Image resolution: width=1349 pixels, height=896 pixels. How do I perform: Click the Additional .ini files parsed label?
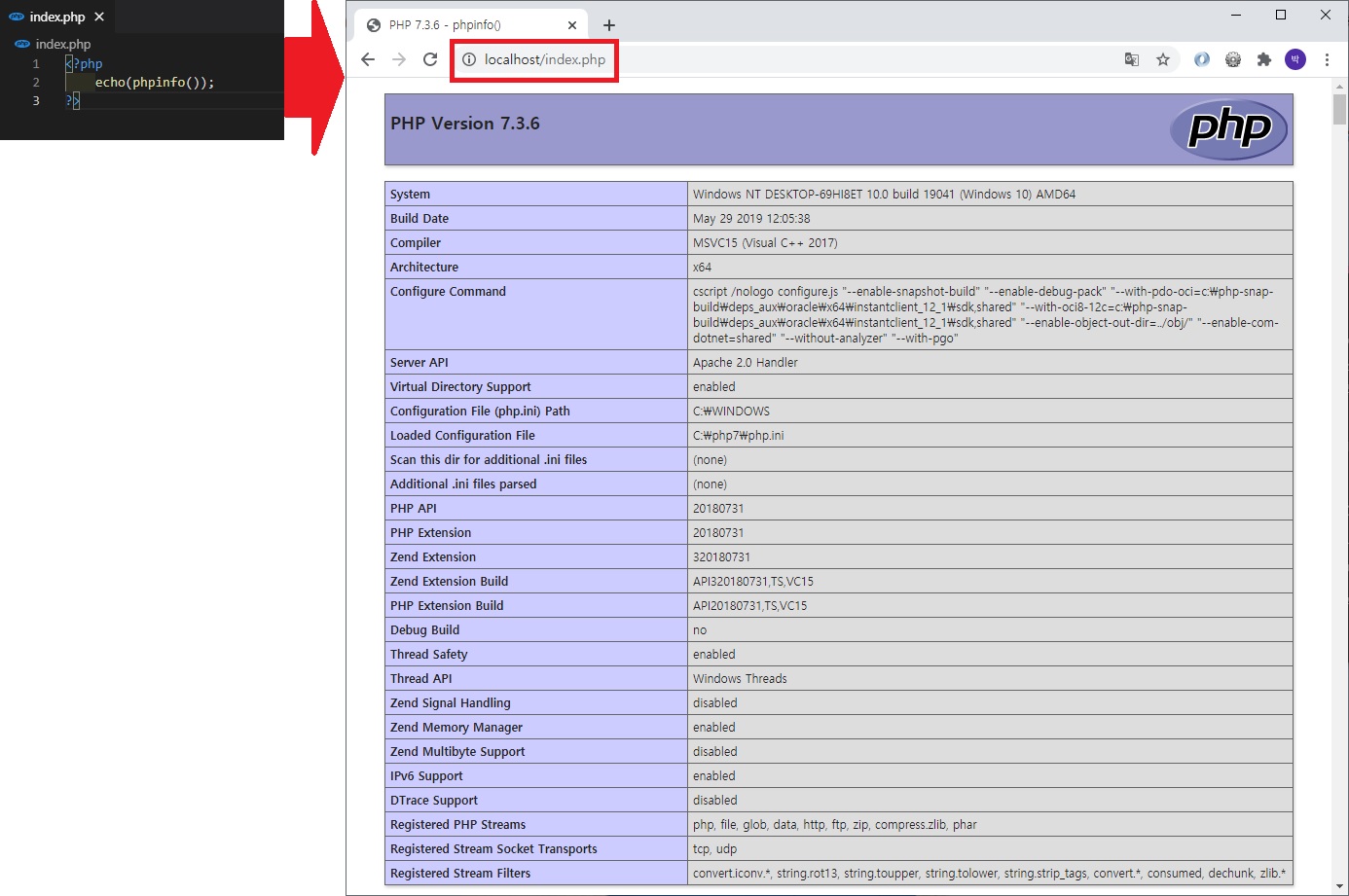tap(463, 484)
